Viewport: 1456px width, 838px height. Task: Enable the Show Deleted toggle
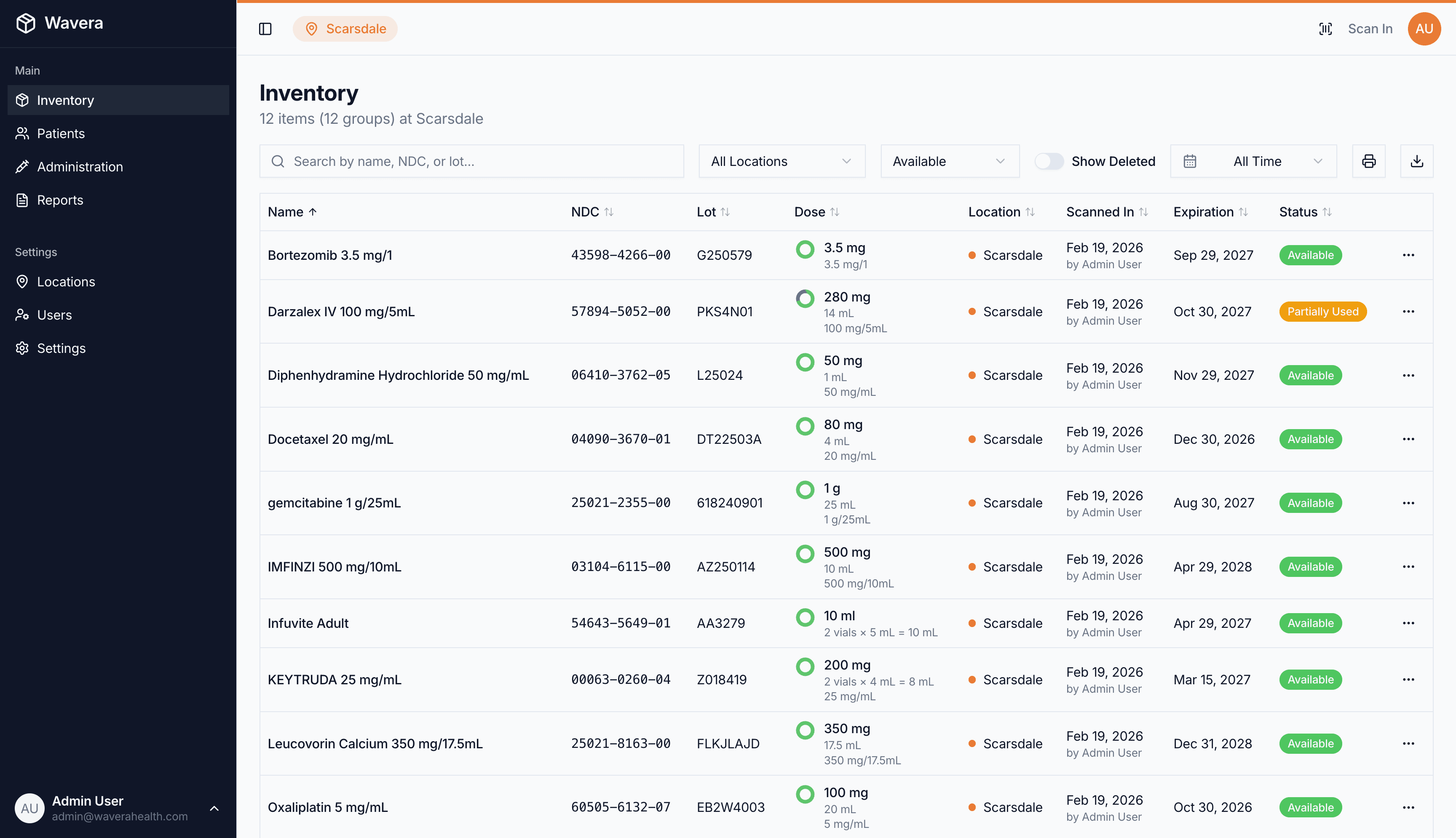1049,161
